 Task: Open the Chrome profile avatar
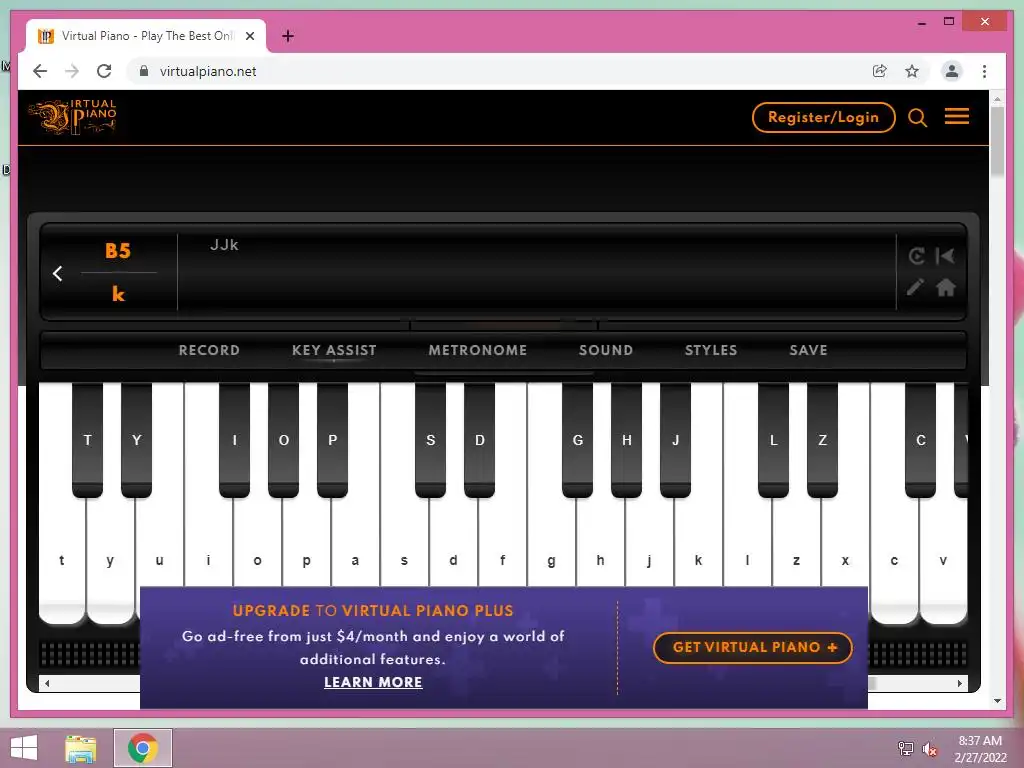click(x=952, y=71)
